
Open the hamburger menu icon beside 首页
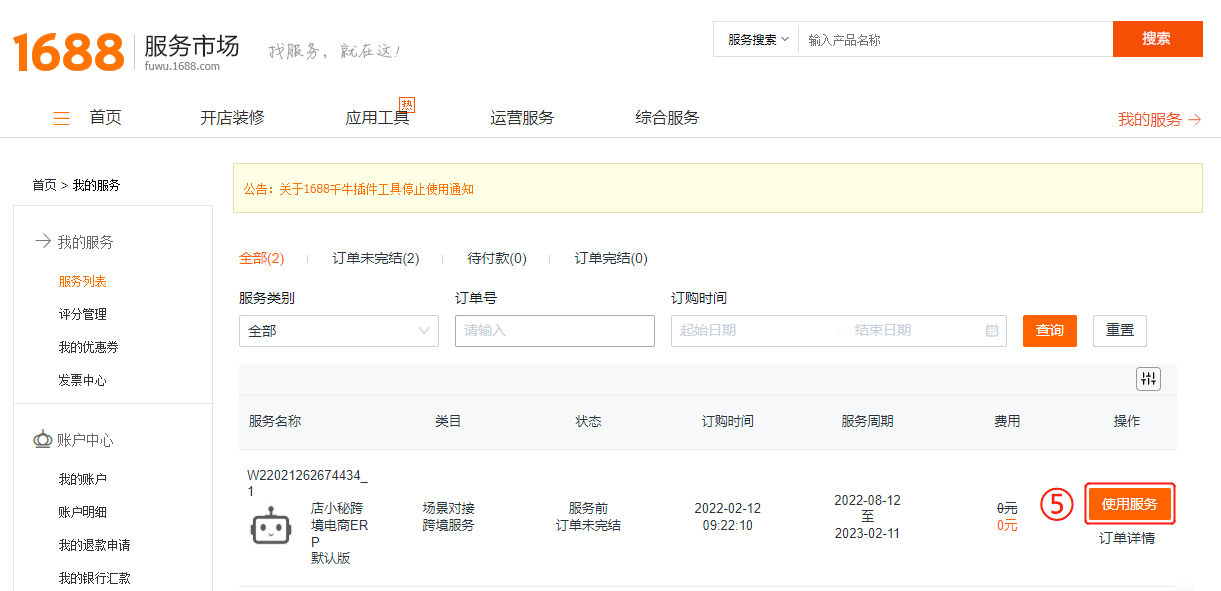[62, 118]
